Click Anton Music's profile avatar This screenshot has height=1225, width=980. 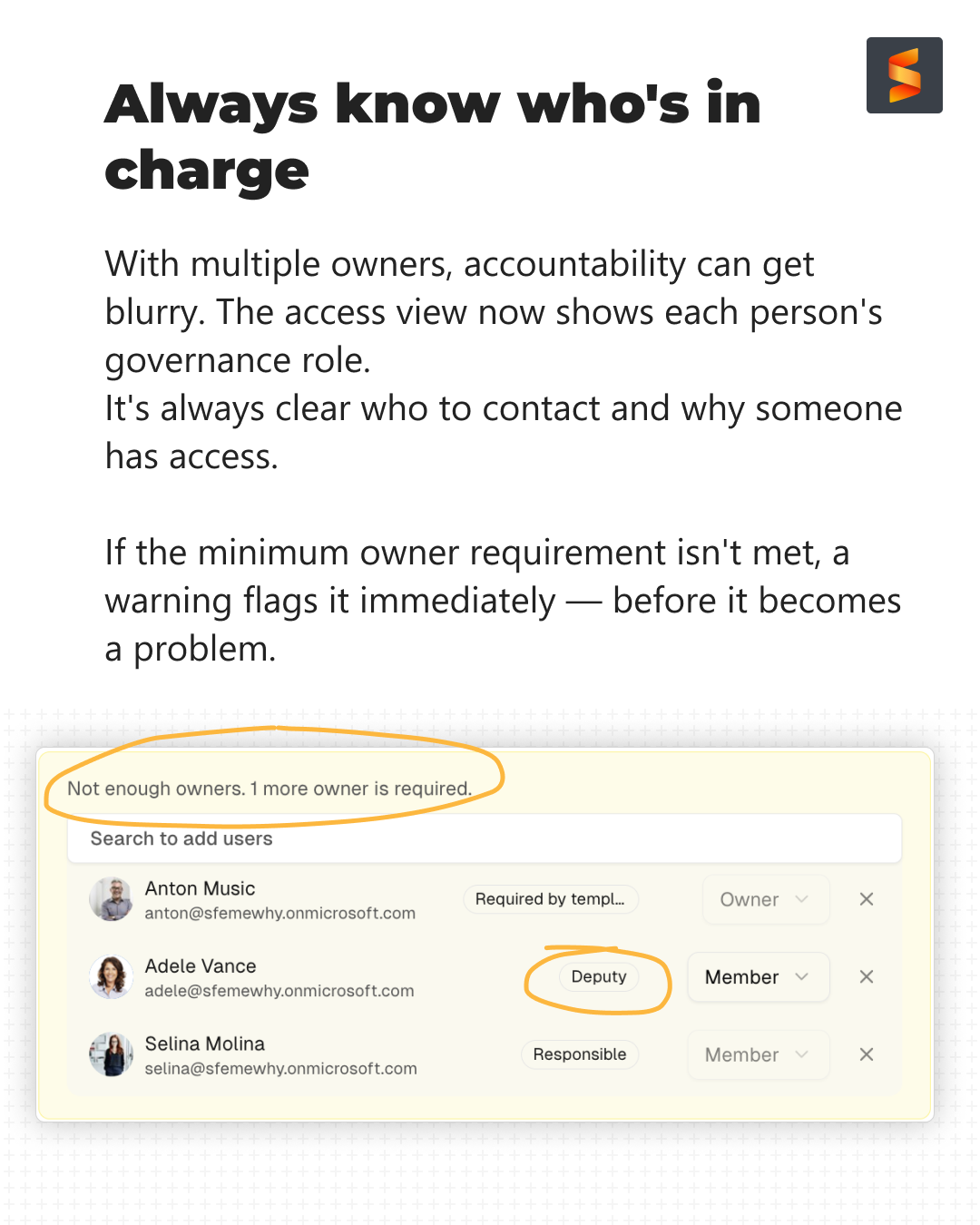click(112, 899)
